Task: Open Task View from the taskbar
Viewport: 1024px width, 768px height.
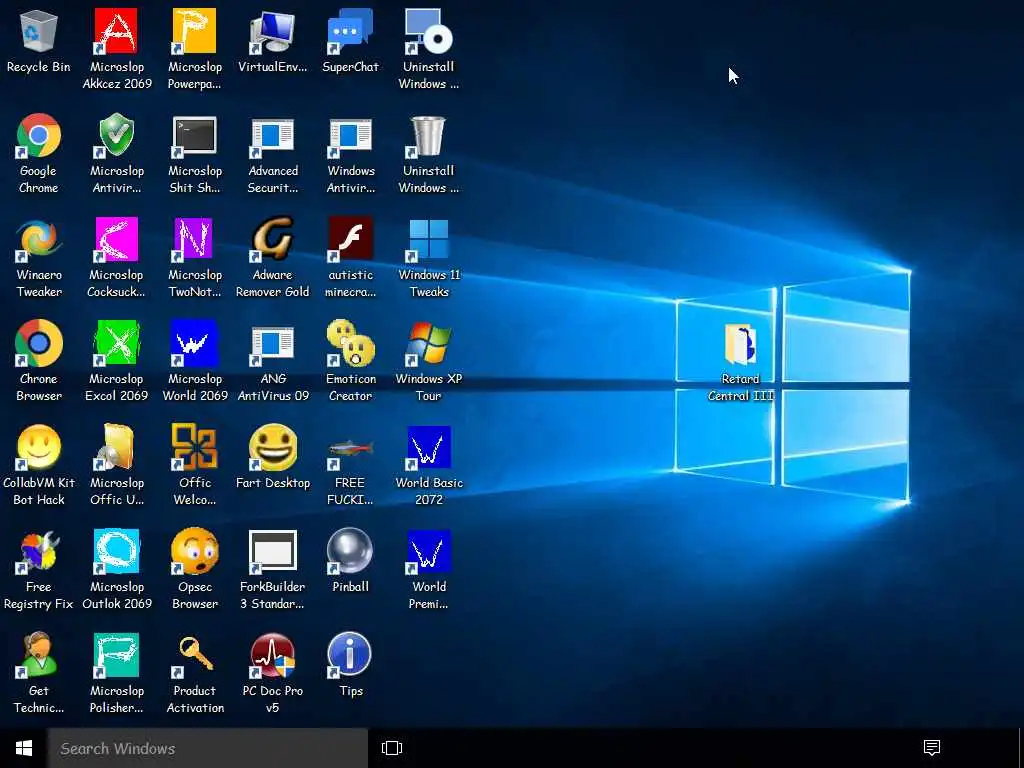Action: (x=392, y=748)
